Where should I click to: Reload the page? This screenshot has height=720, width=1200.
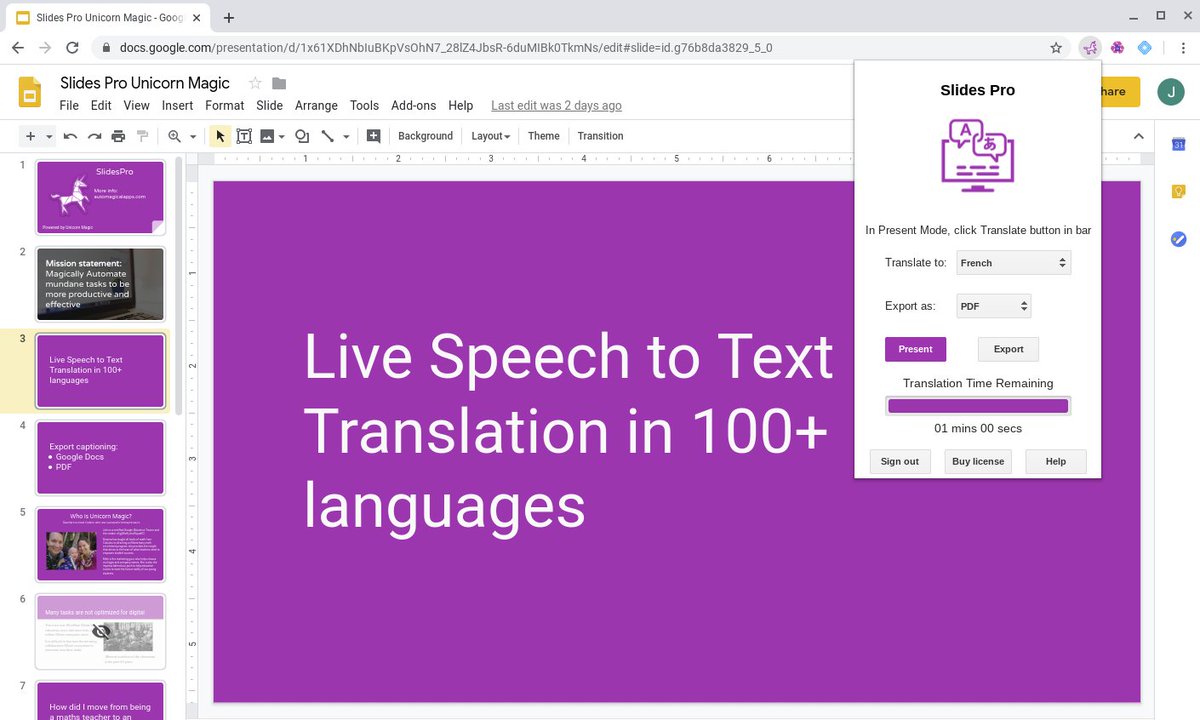[x=72, y=47]
